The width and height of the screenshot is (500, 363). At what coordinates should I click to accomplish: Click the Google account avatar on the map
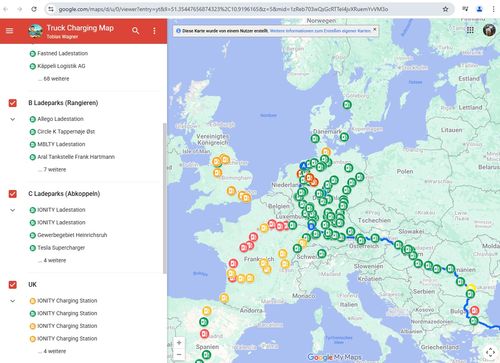point(489,30)
